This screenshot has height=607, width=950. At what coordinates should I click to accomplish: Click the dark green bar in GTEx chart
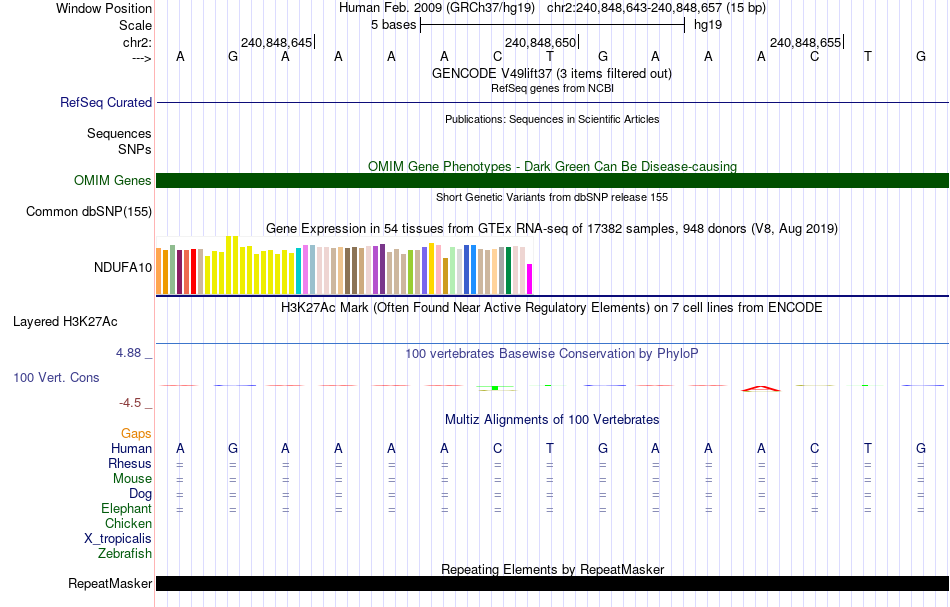[x=508, y=271]
